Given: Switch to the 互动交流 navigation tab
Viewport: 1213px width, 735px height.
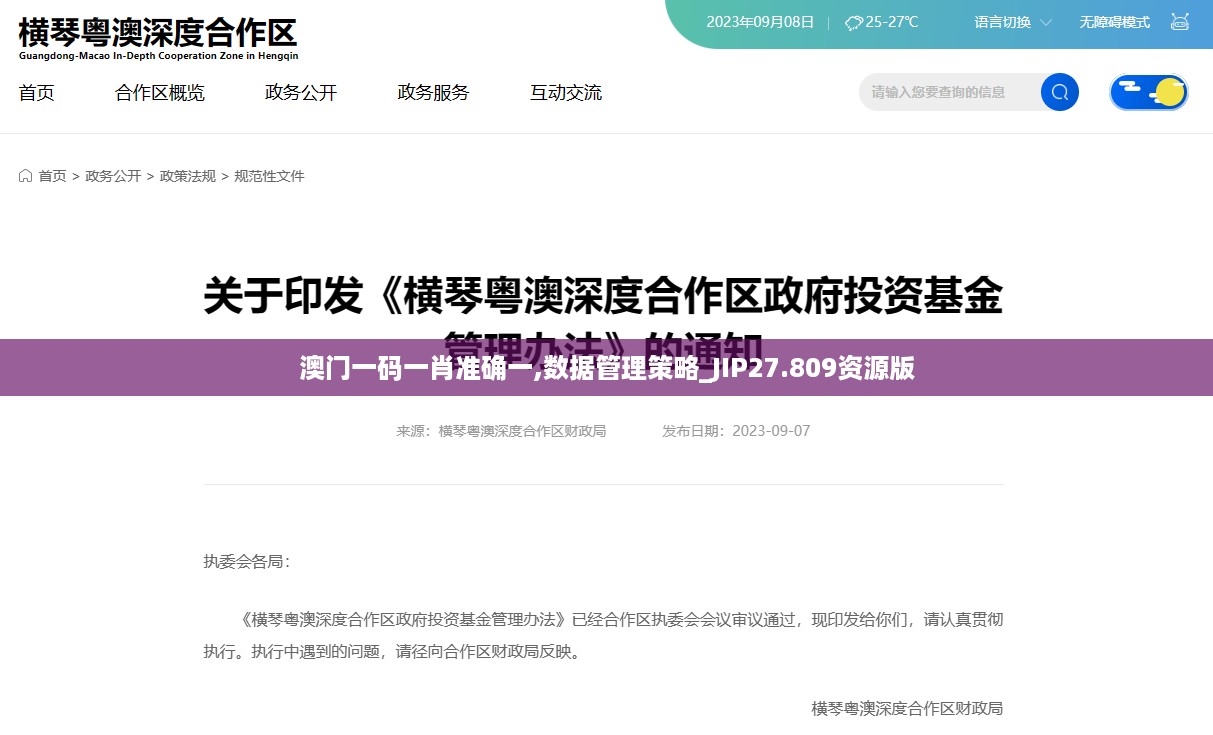Looking at the screenshot, I should pos(565,92).
